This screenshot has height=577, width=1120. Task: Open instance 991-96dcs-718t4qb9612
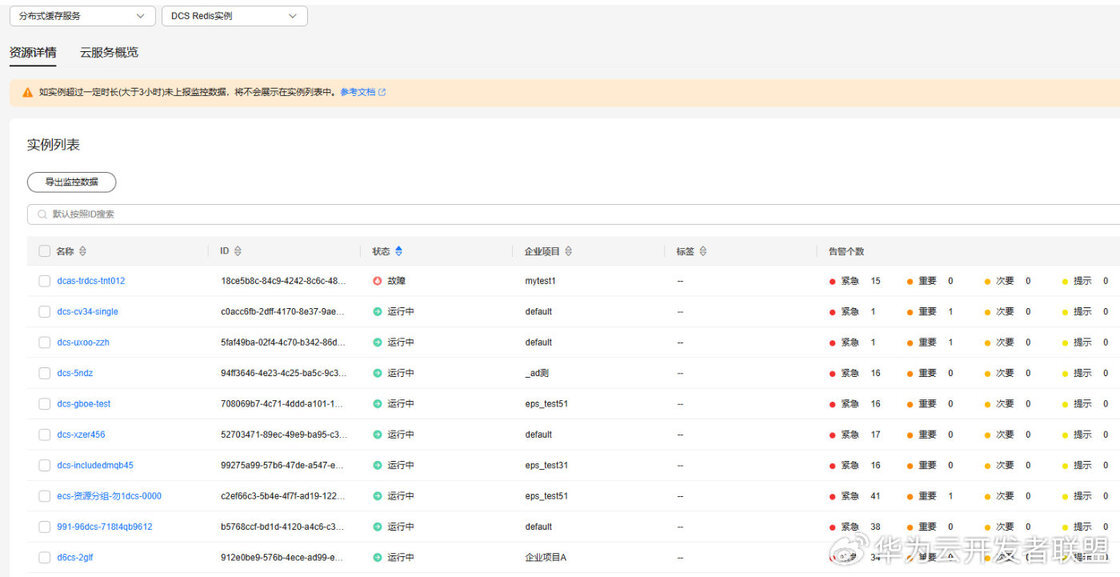[x=104, y=527]
